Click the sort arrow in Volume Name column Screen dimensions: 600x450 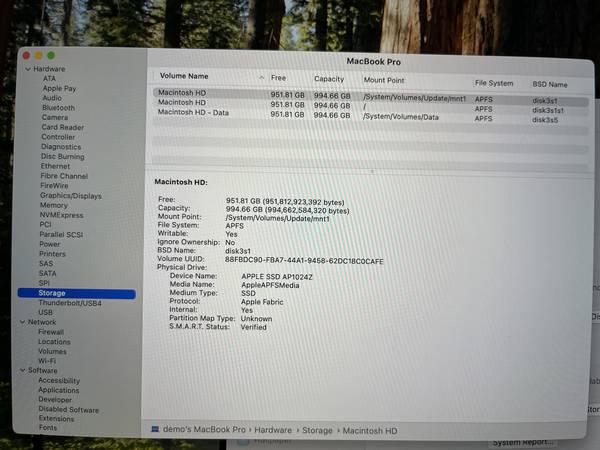point(262,77)
